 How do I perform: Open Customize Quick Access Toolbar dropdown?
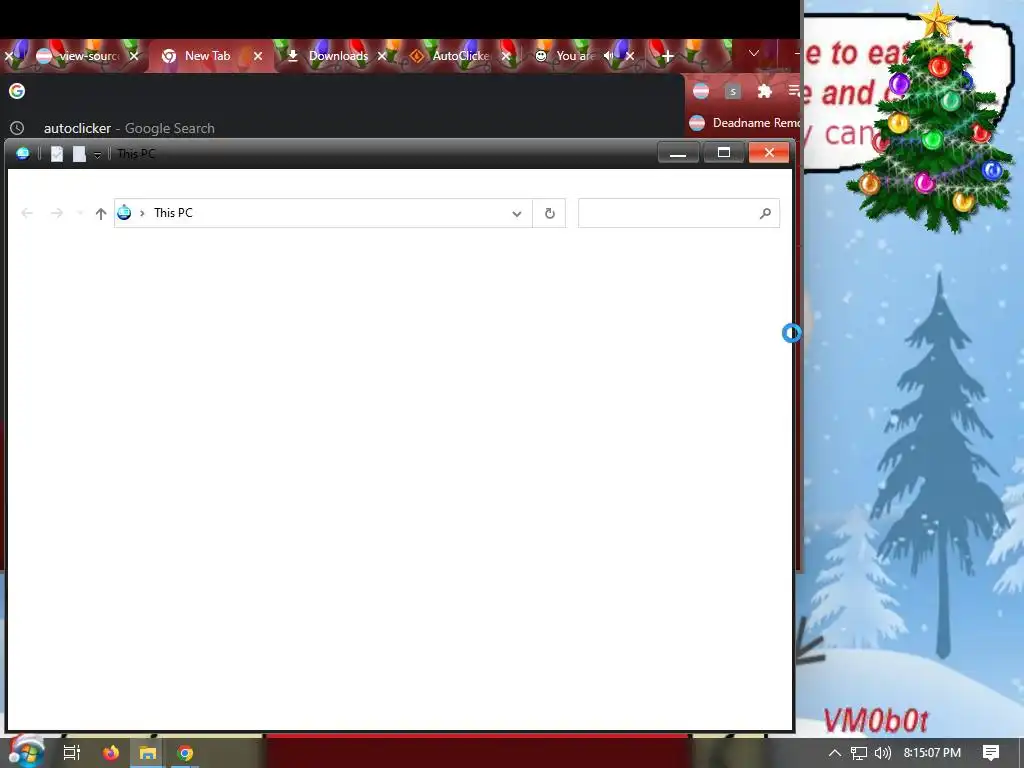[x=97, y=154]
